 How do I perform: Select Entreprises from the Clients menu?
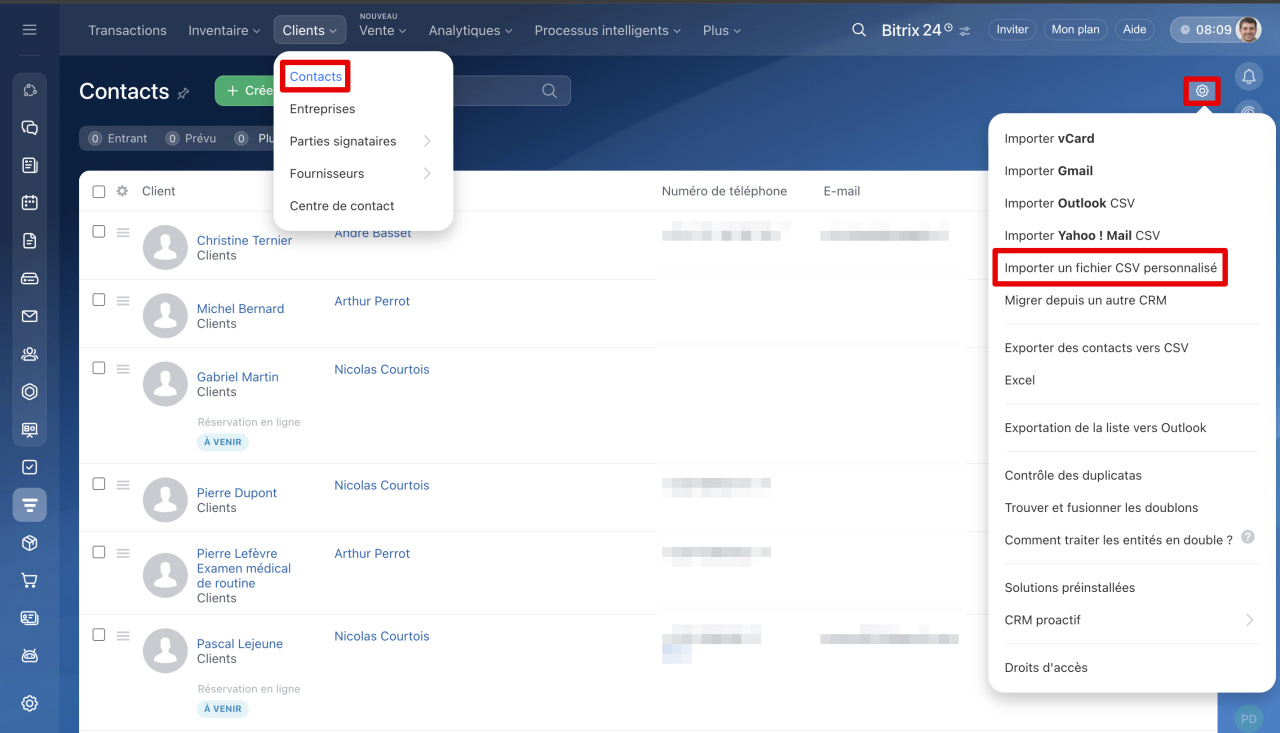pyautogui.click(x=322, y=109)
